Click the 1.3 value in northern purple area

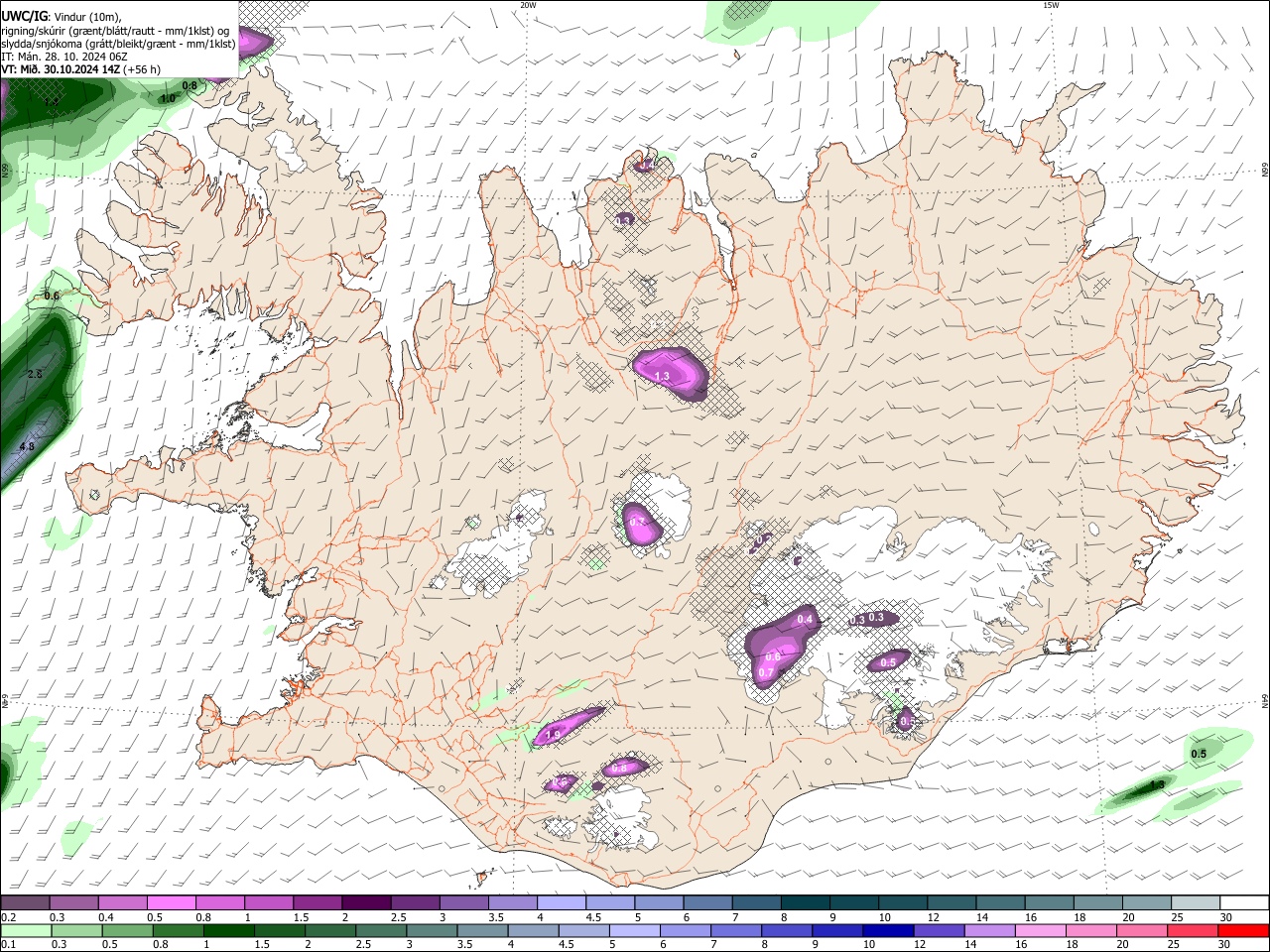[663, 377]
